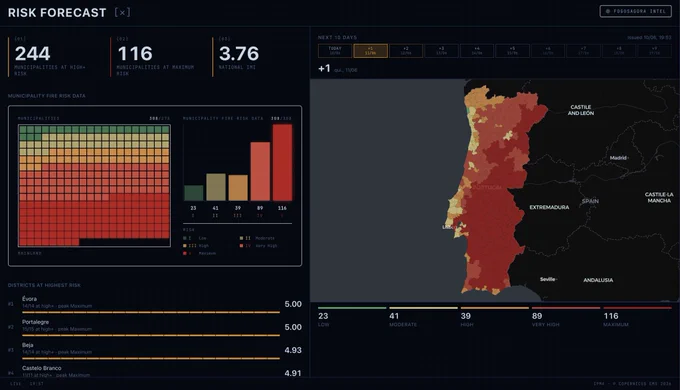Click the EXTREMADURA region label on map
The image size is (680, 390).
click(549, 207)
